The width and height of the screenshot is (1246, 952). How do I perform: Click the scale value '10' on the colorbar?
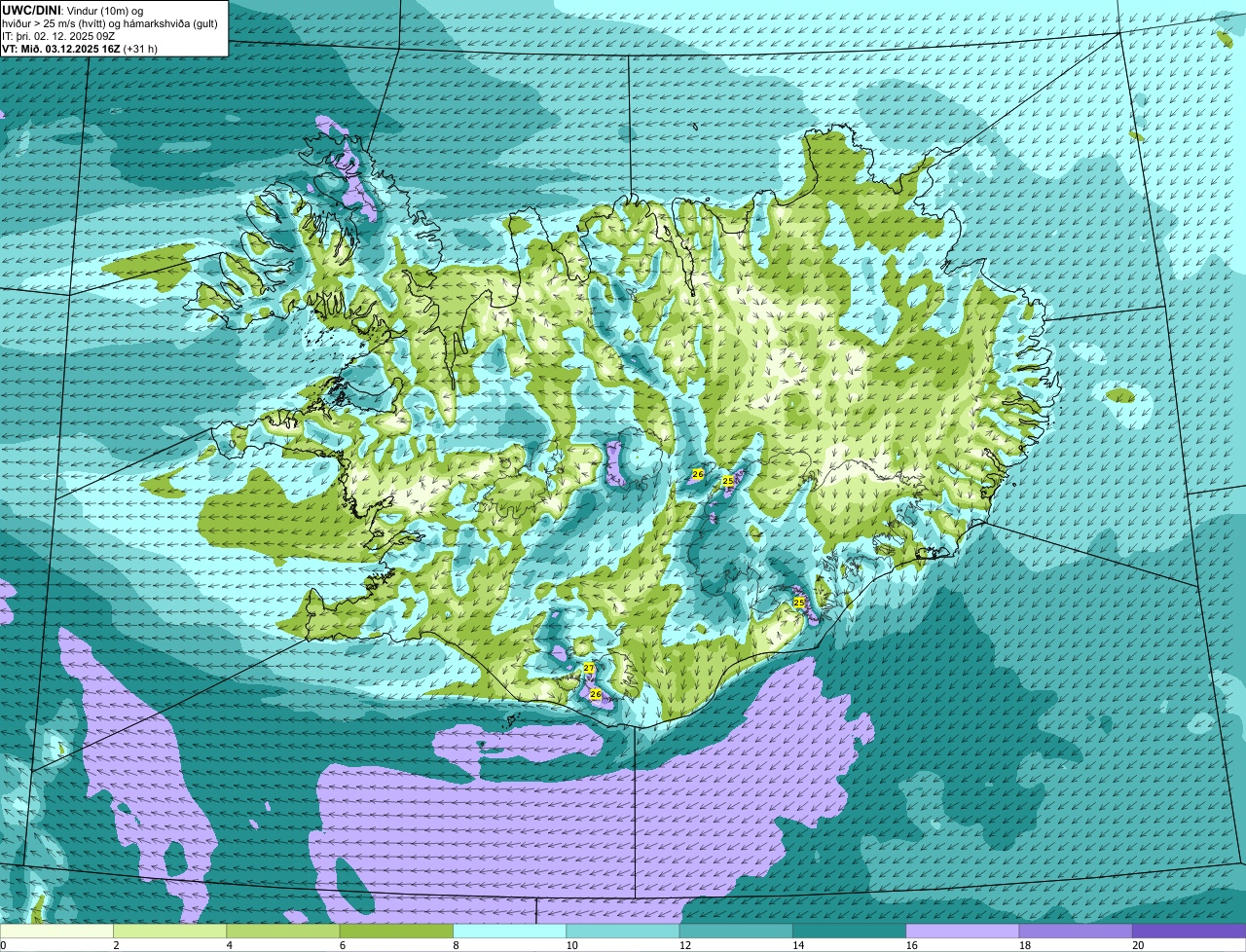click(x=571, y=945)
